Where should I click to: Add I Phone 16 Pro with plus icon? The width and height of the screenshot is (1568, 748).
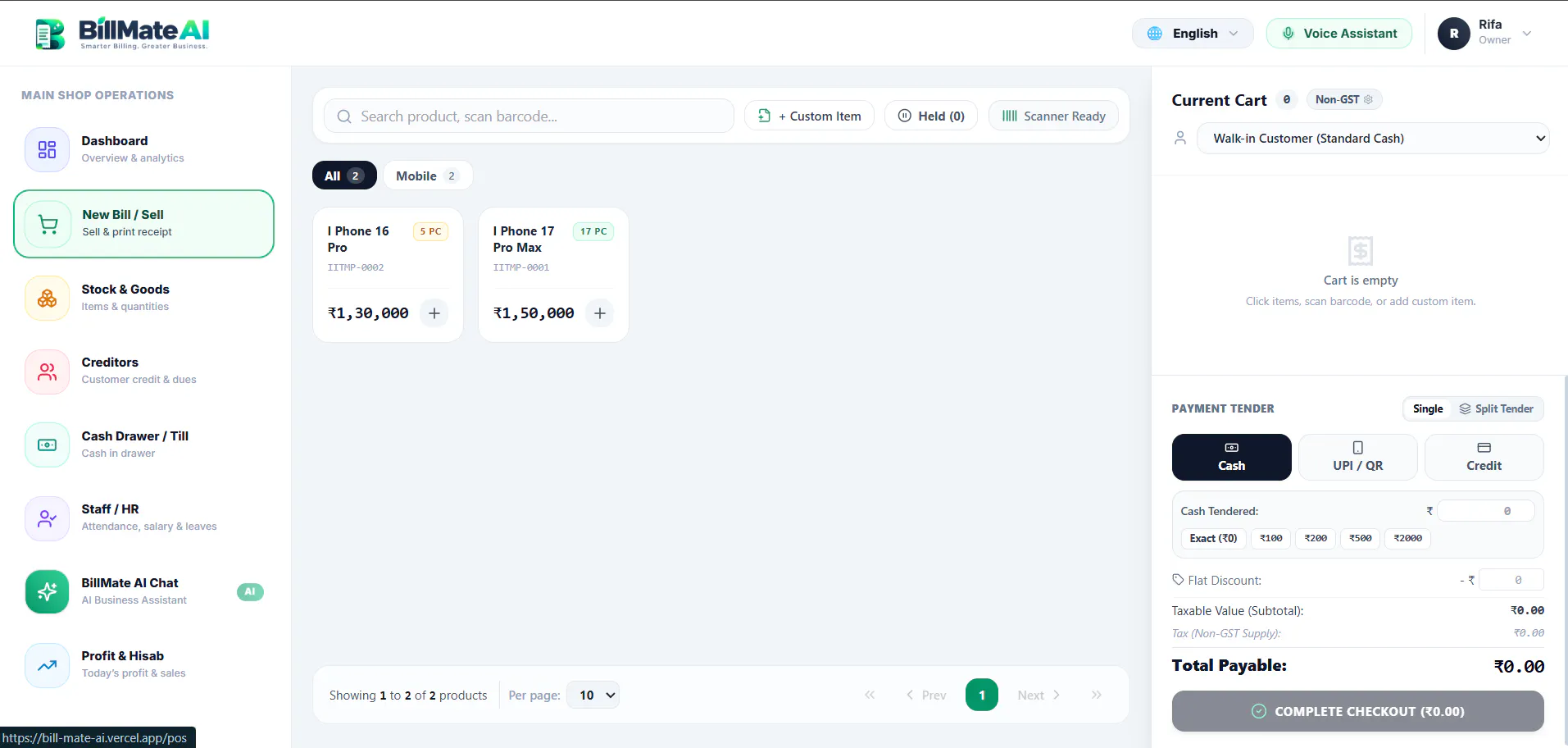(434, 313)
